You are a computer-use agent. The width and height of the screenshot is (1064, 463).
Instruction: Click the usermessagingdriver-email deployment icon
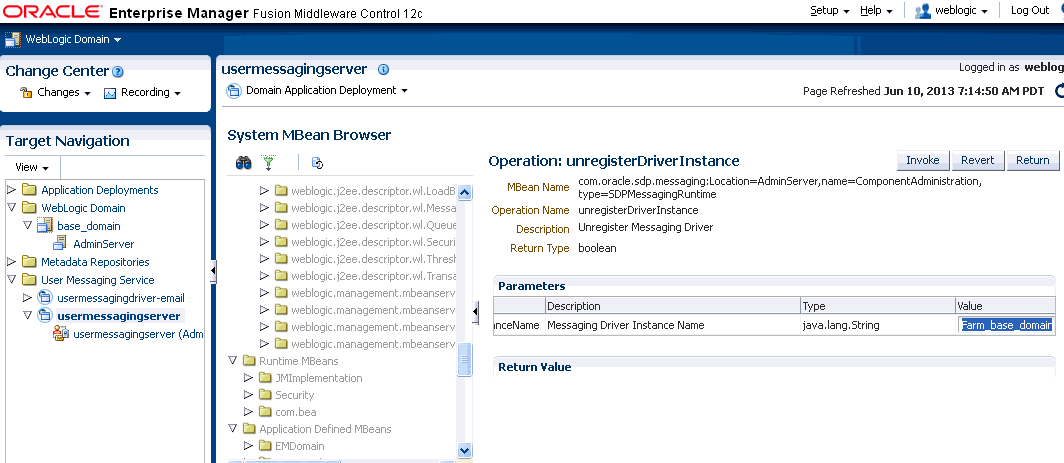[45, 297]
